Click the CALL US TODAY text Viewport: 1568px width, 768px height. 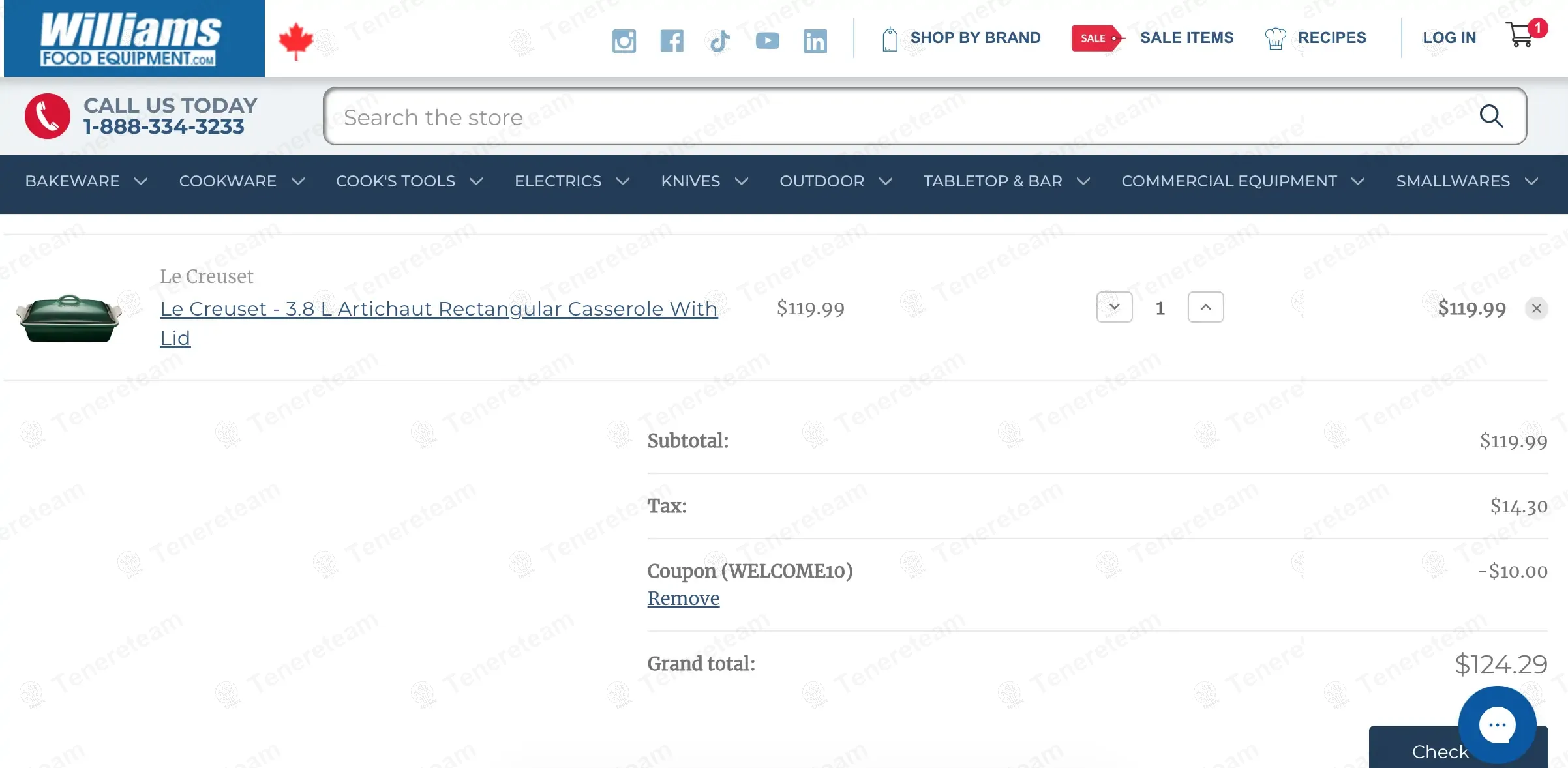tap(170, 106)
